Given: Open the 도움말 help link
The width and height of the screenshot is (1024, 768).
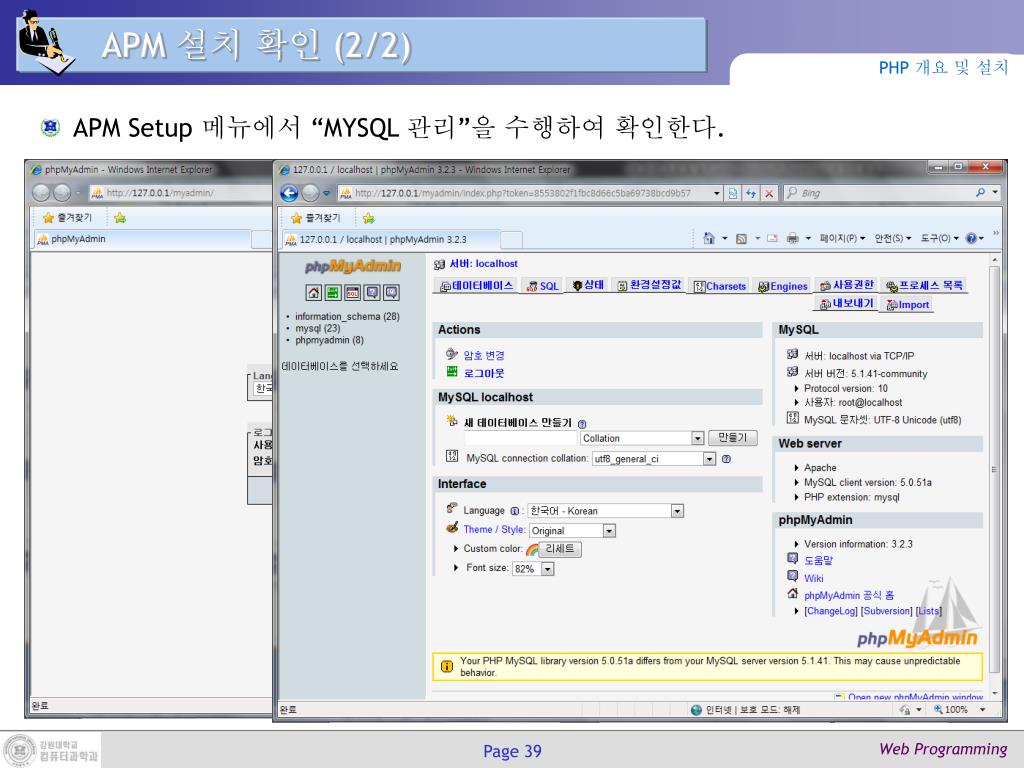Looking at the screenshot, I should coord(818,560).
